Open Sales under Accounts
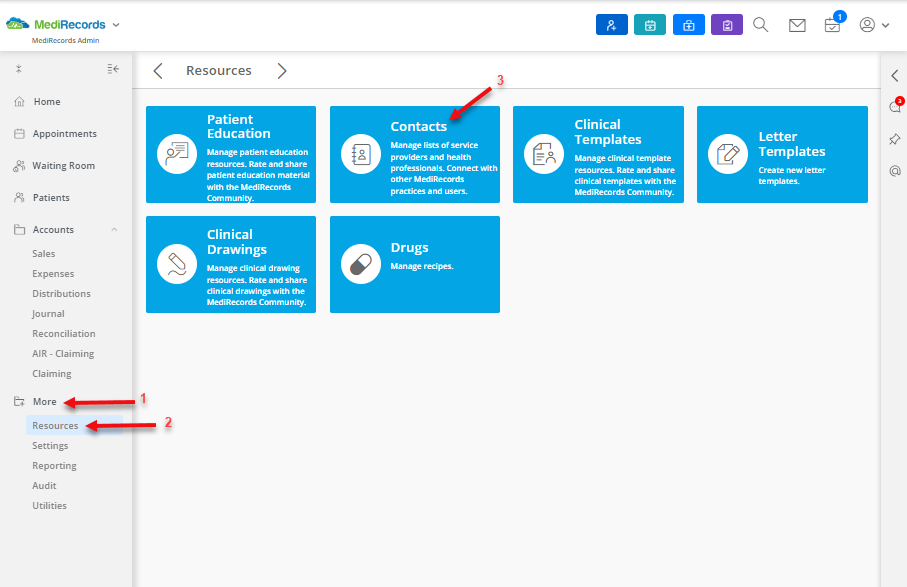 coord(43,253)
